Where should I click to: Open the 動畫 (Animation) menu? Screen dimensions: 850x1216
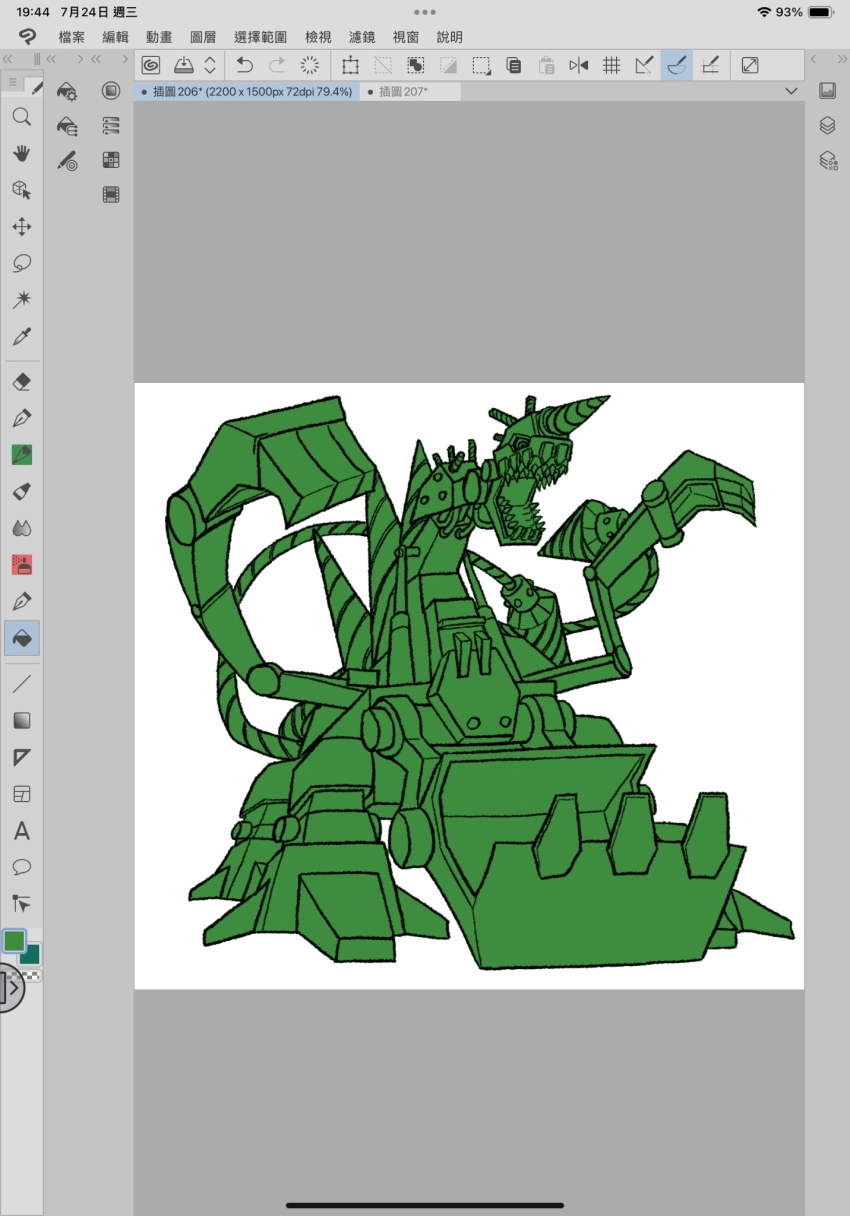point(159,37)
